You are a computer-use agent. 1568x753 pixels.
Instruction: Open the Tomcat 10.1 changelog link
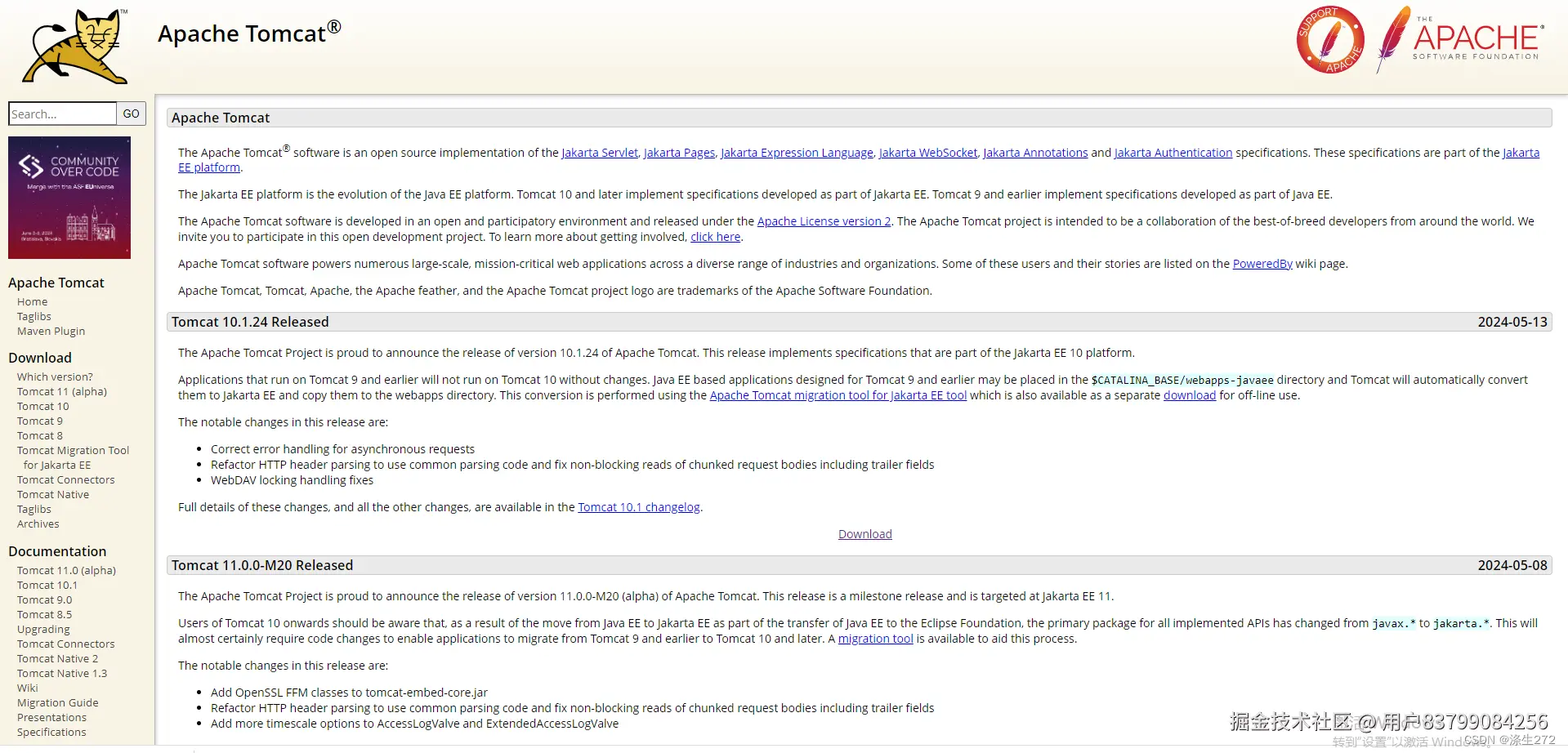[x=639, y=507]
